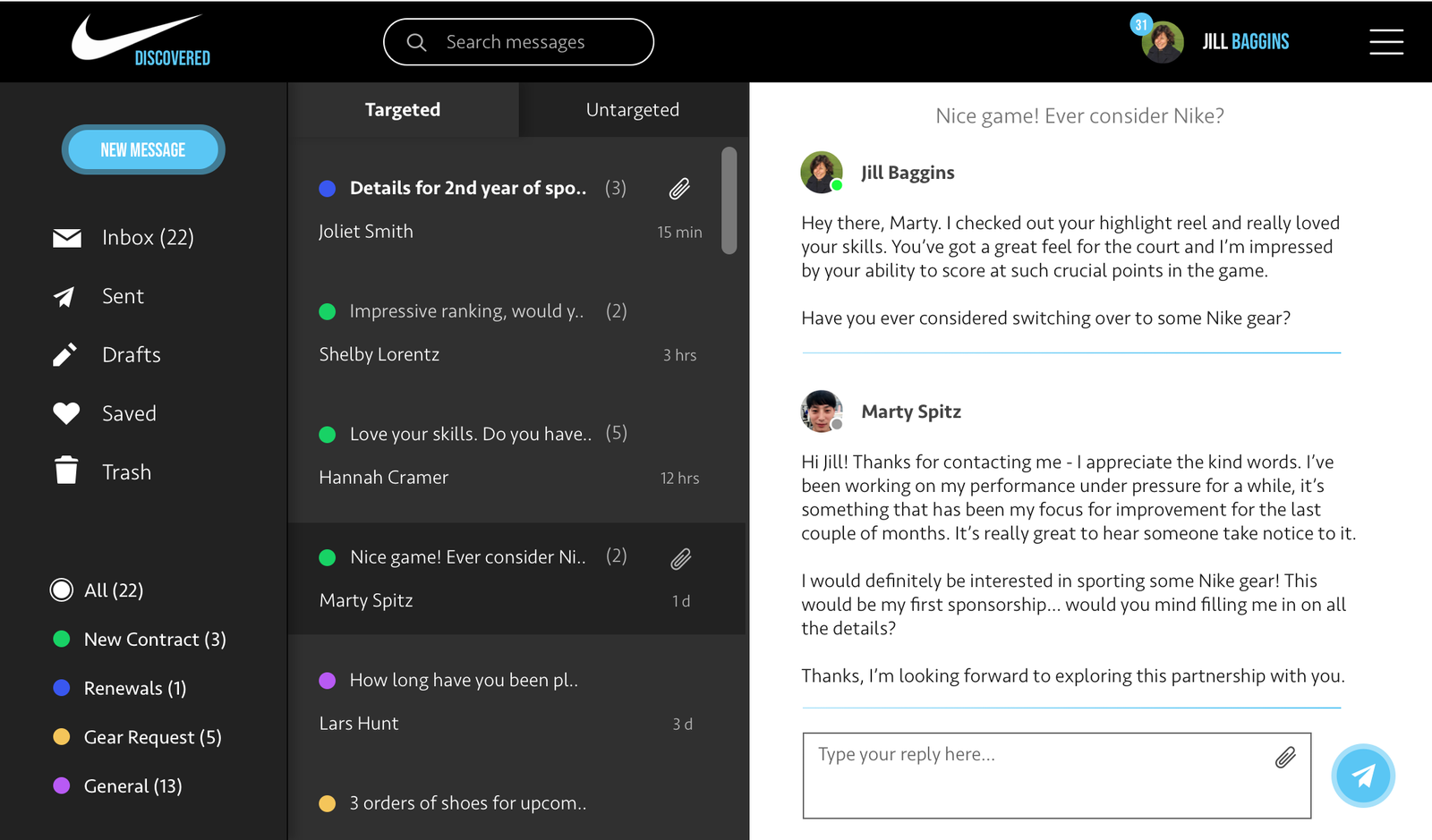1432x840 pixels.
Task: Open Sent folder paper plane icon
Action: pos(64,297)
